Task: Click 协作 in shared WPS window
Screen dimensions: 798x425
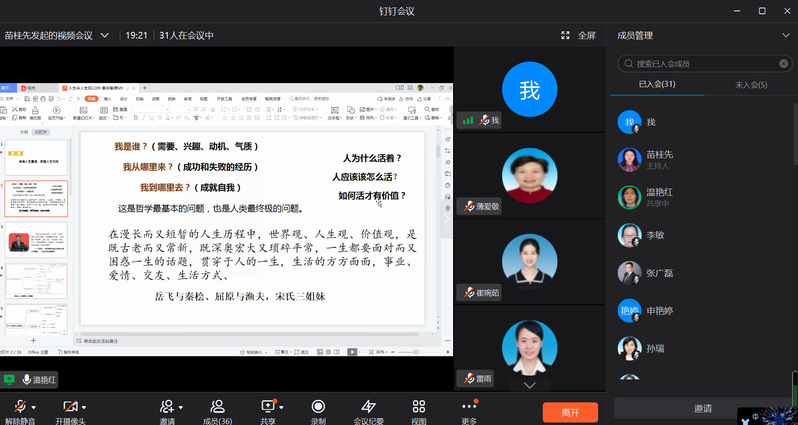Action: coord(406,99)
